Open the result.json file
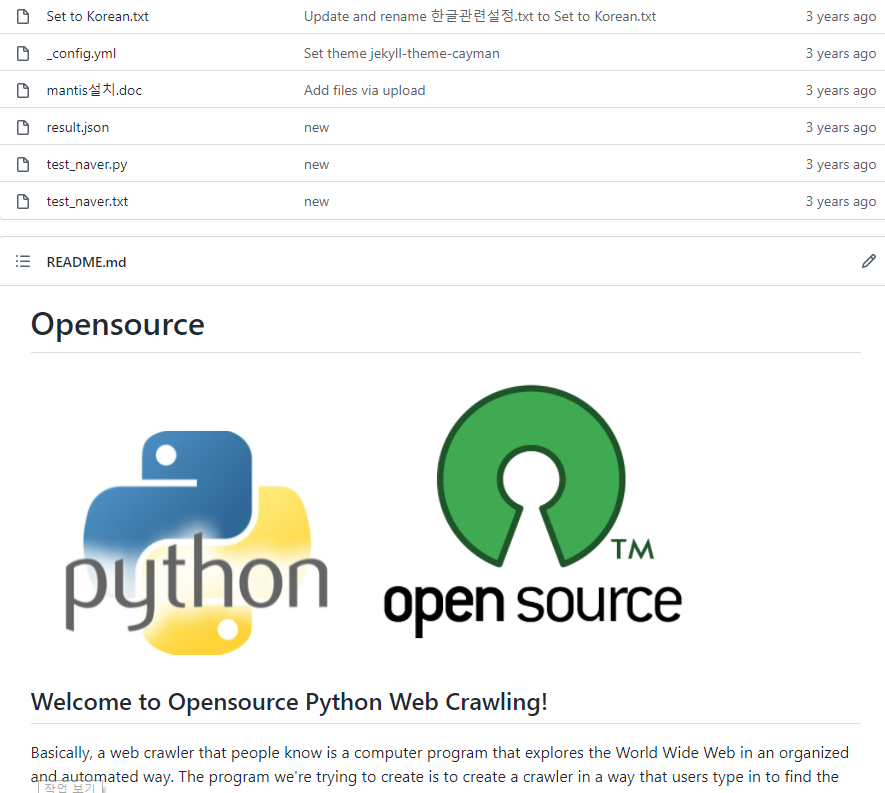This screenshot has width=885, height=793. (78, 128)
